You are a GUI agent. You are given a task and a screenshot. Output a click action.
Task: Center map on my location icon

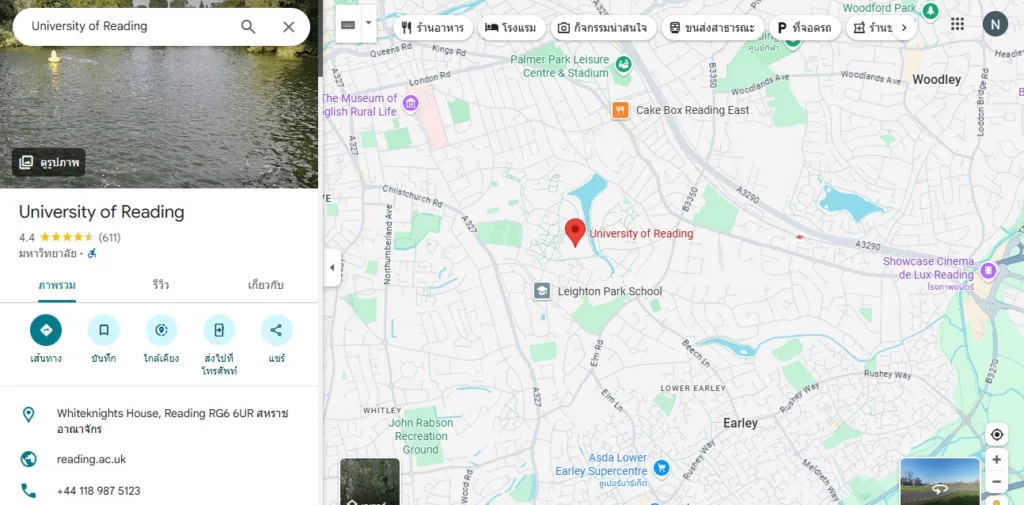tap(997, 434)
